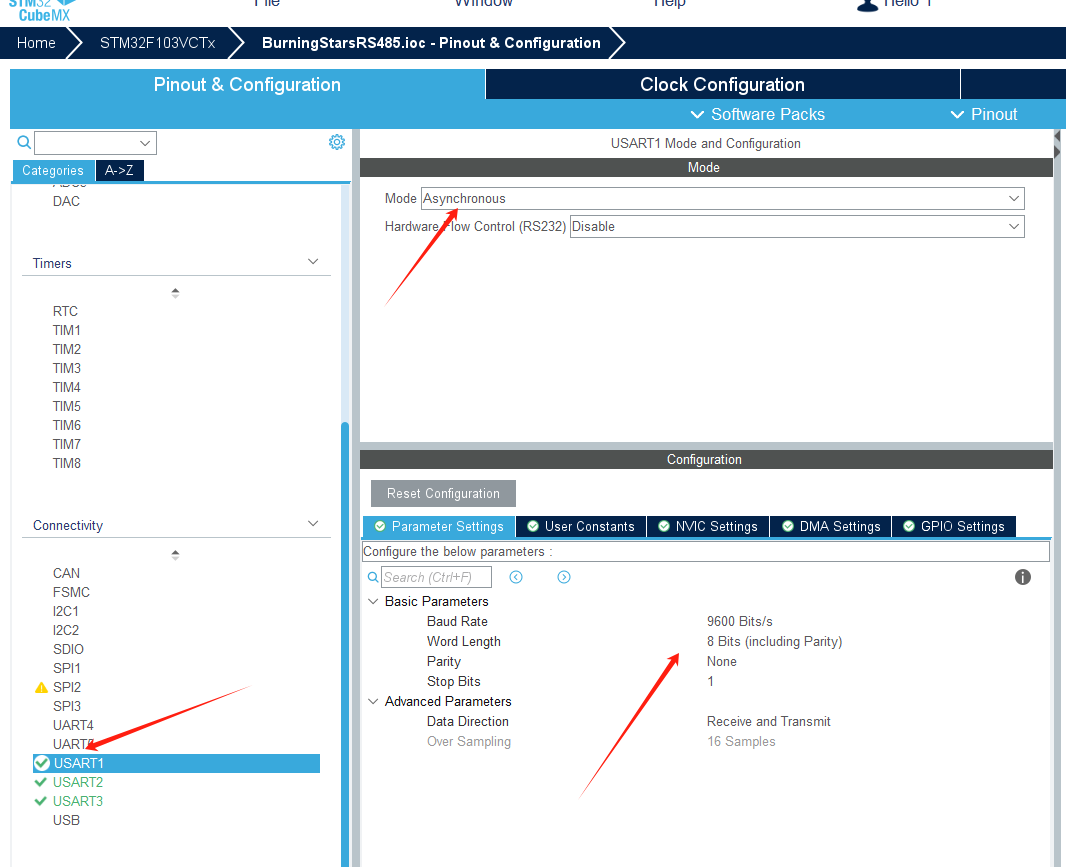Click the Reset Configuration button
The height and width of the screenshot is (867, 1066).
tap(443, 494)
